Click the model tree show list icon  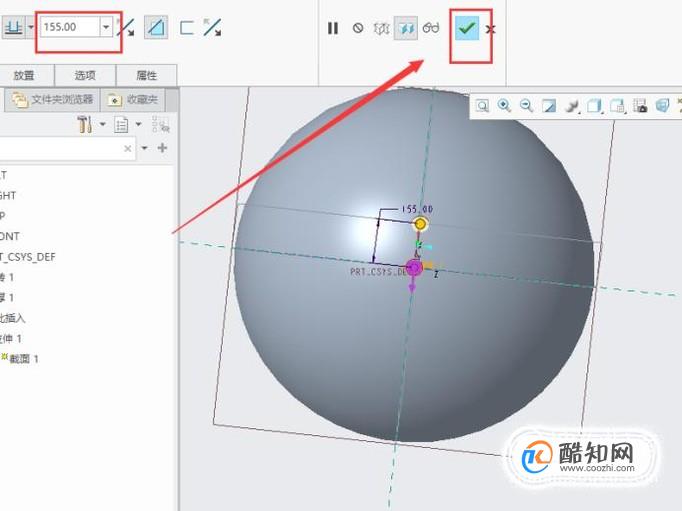tap(121, 125)
